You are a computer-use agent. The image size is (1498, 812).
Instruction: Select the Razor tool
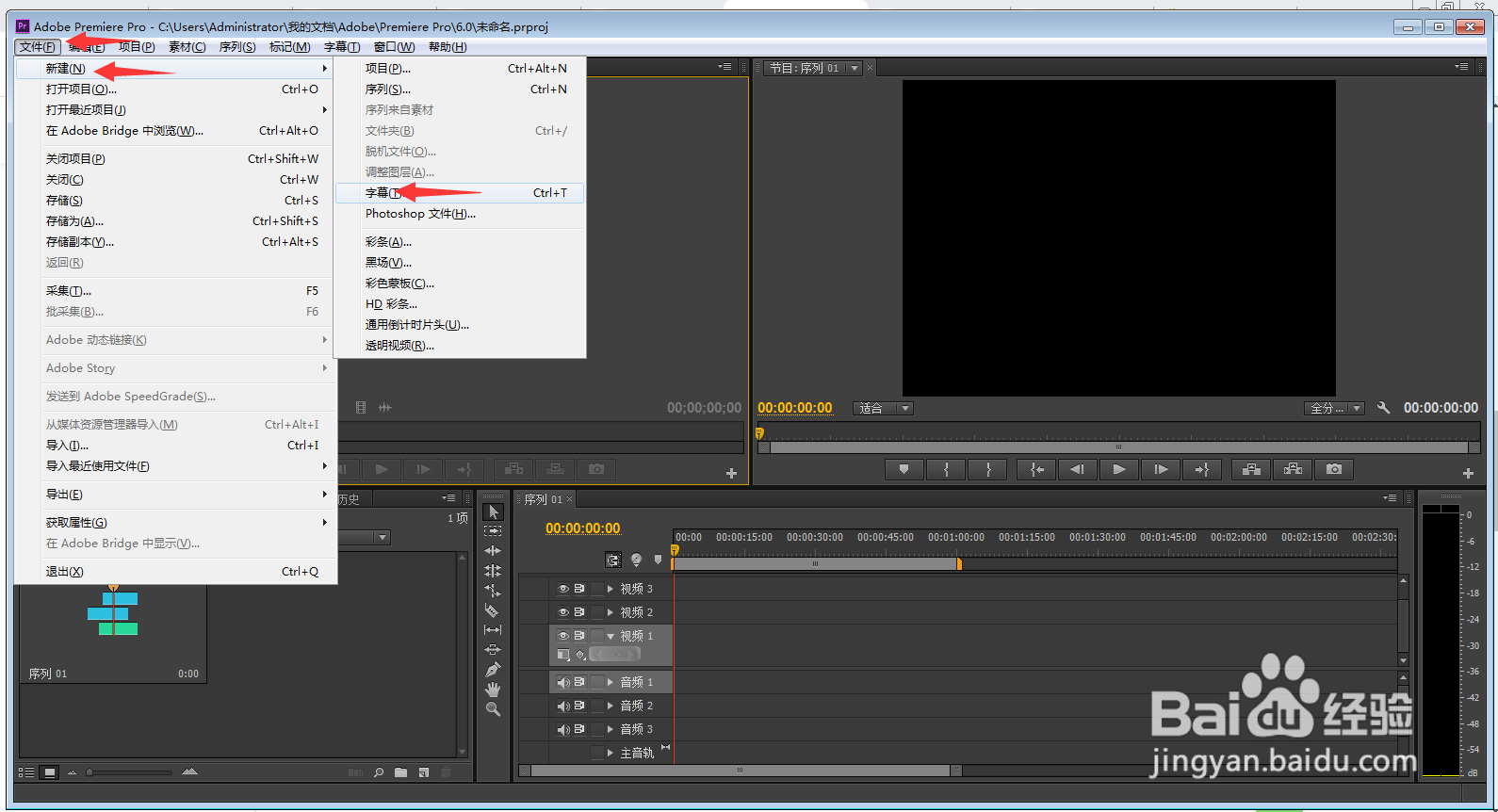493,610
